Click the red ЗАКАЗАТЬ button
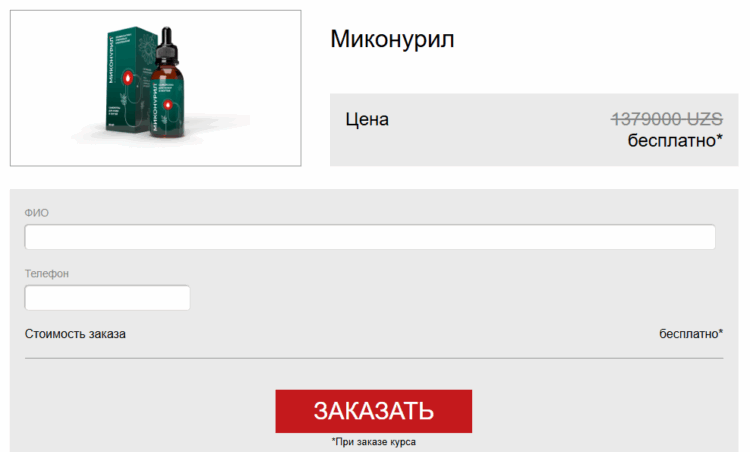The width and height of the screenshot is (750, 452). (374, 411)
